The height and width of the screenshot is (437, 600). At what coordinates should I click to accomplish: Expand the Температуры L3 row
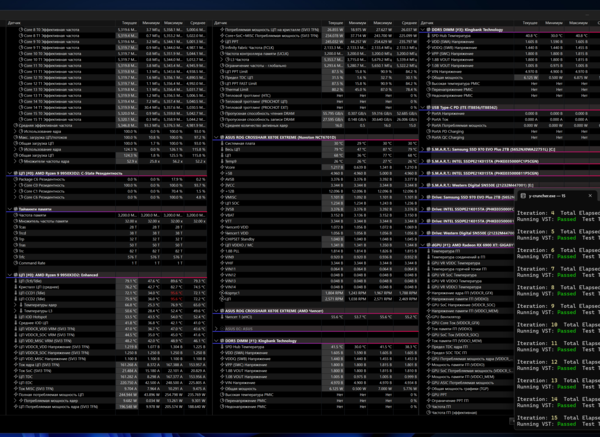click(15, 311)
